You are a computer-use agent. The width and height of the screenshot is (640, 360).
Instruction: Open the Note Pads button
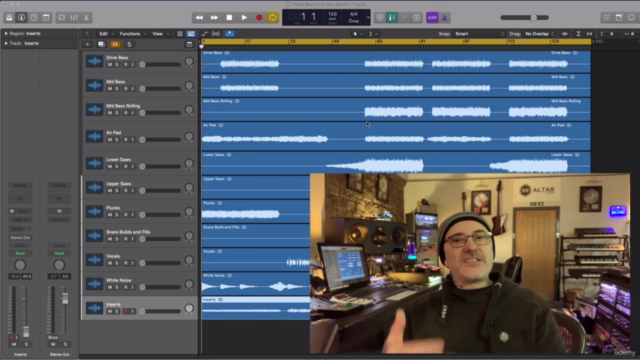(619, 18)
